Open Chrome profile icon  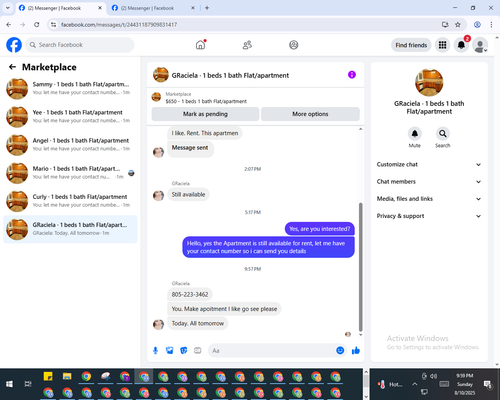477,25
